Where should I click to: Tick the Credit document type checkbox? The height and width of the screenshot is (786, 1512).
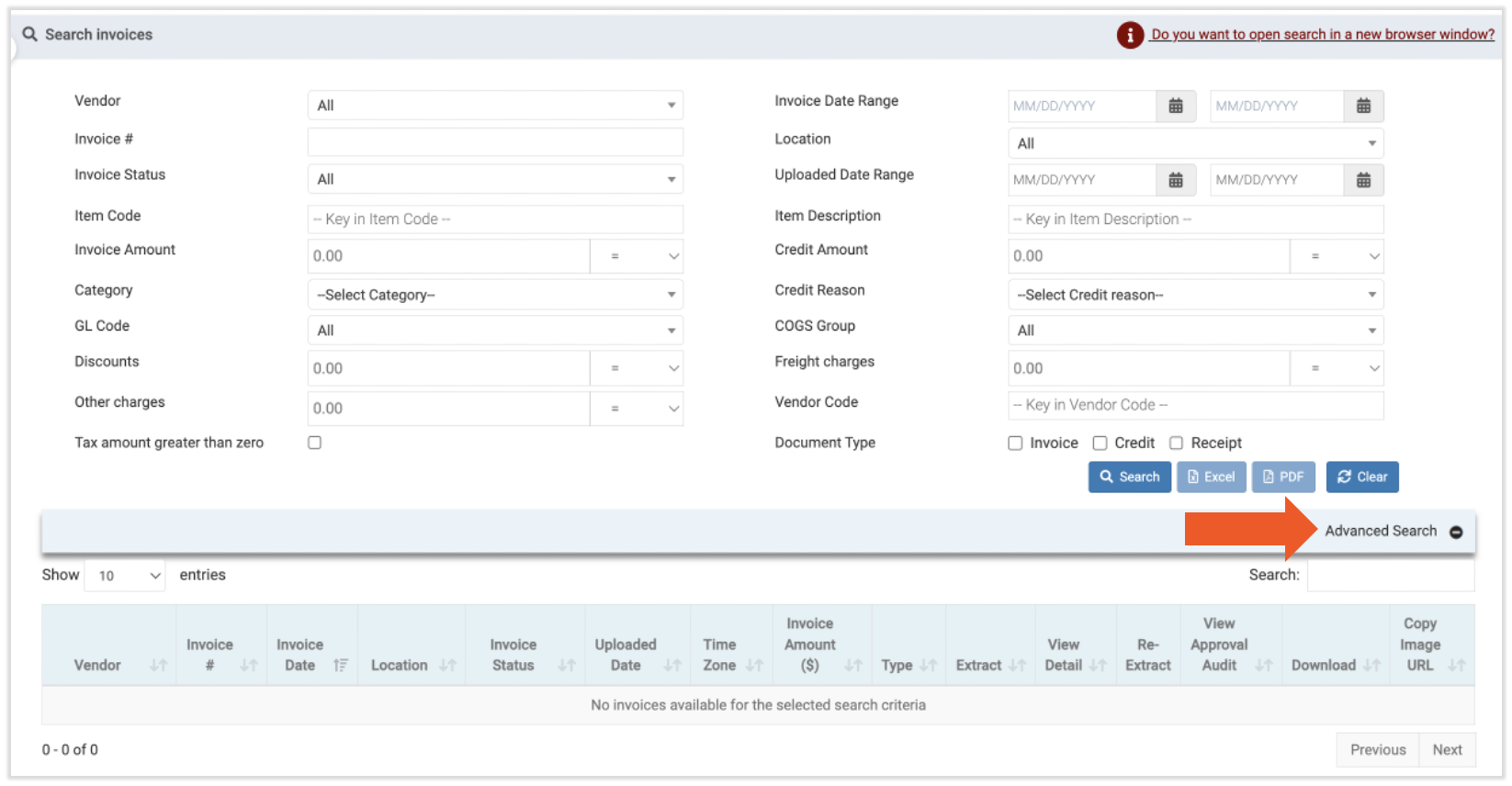tap(1100, 444)
